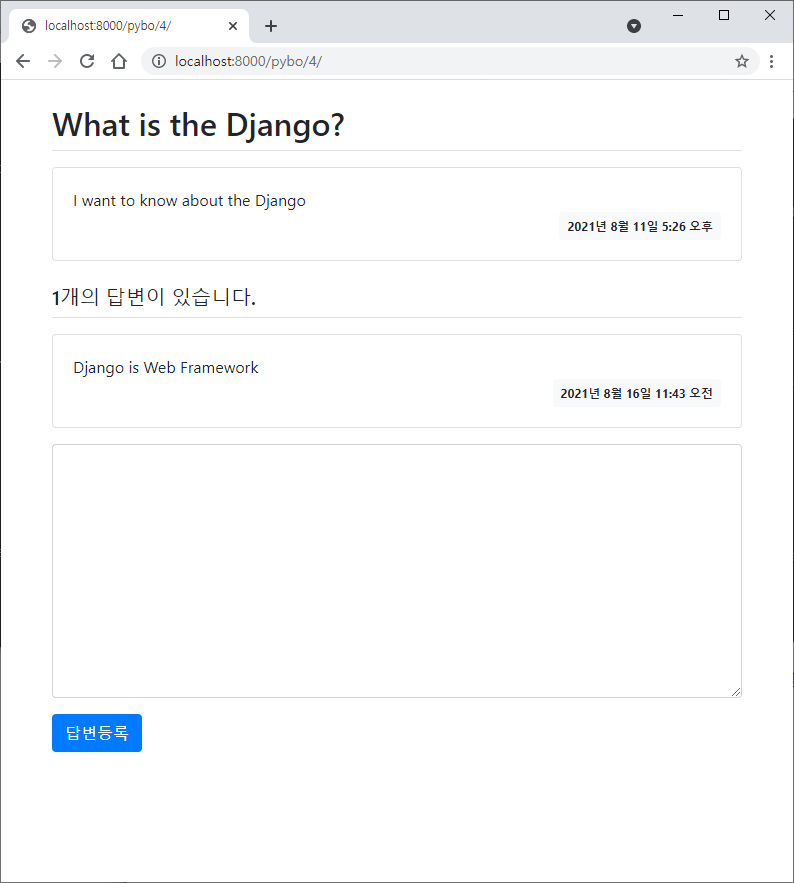Maximize the browser window
Screen dimensions: 794x883
coord(724,15)
